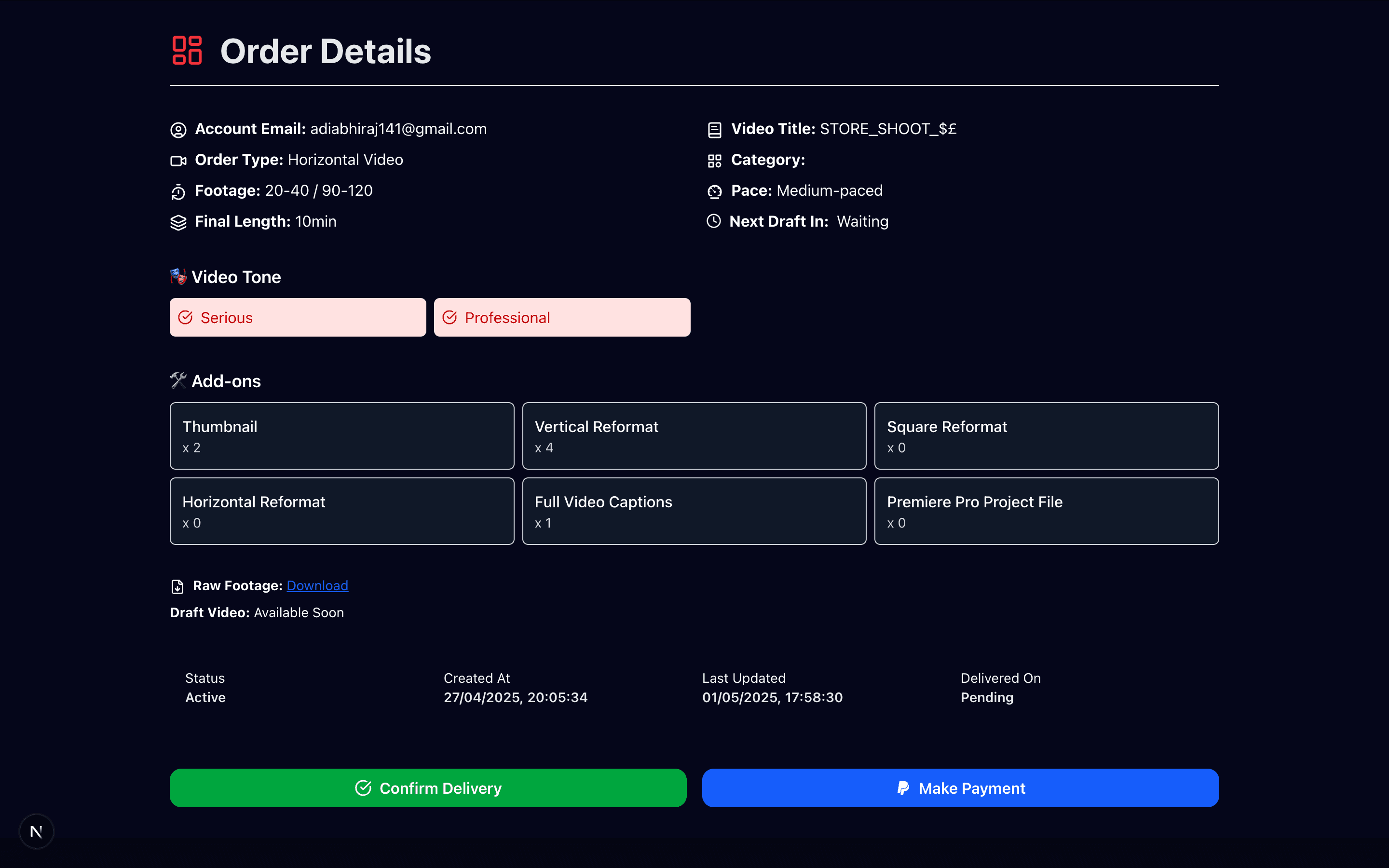This screenshot has height=868, width=1389.
Task: Select the Vertical Reformat add-on card
Action: coord(694,436)
